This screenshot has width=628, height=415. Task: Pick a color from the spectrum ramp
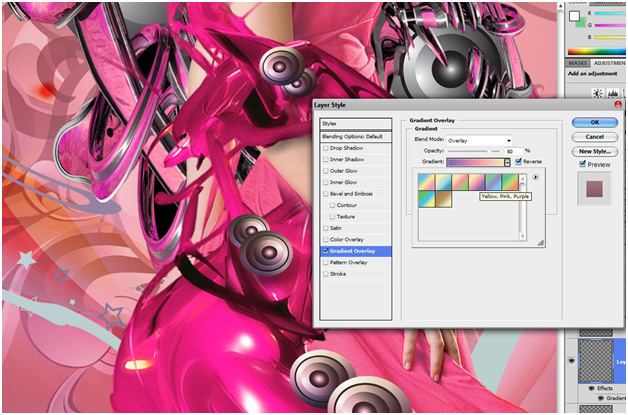click(596, 52)
